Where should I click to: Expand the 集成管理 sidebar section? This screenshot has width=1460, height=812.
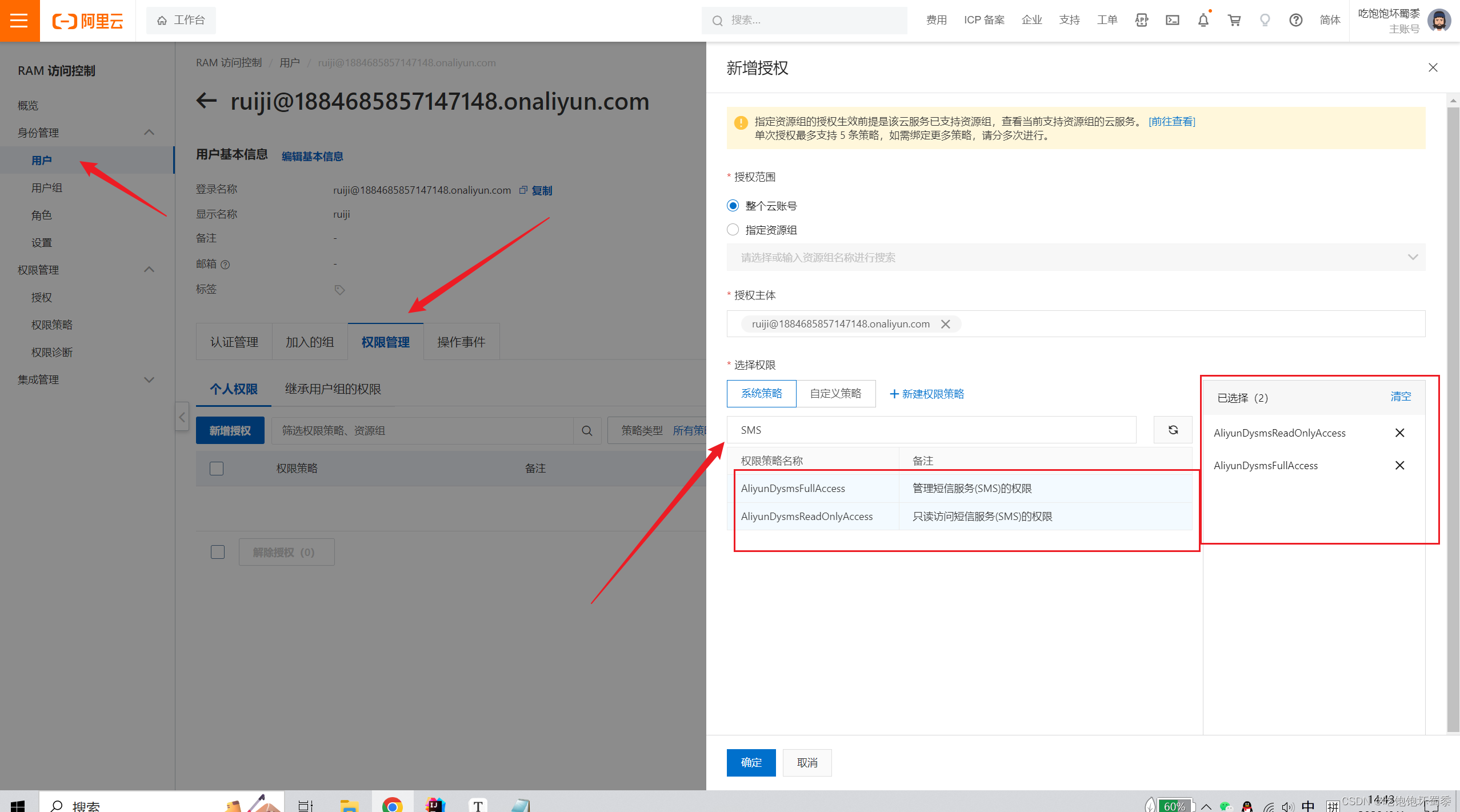(x=149, y=379)
